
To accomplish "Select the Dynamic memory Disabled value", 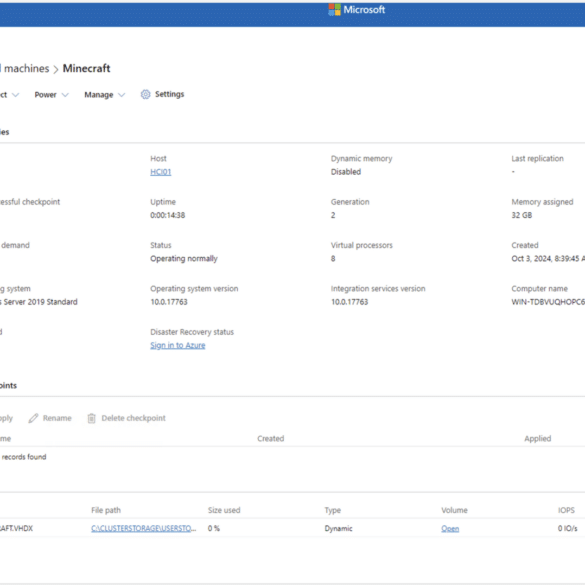I will pyautogui.click(x=345, y=172).
